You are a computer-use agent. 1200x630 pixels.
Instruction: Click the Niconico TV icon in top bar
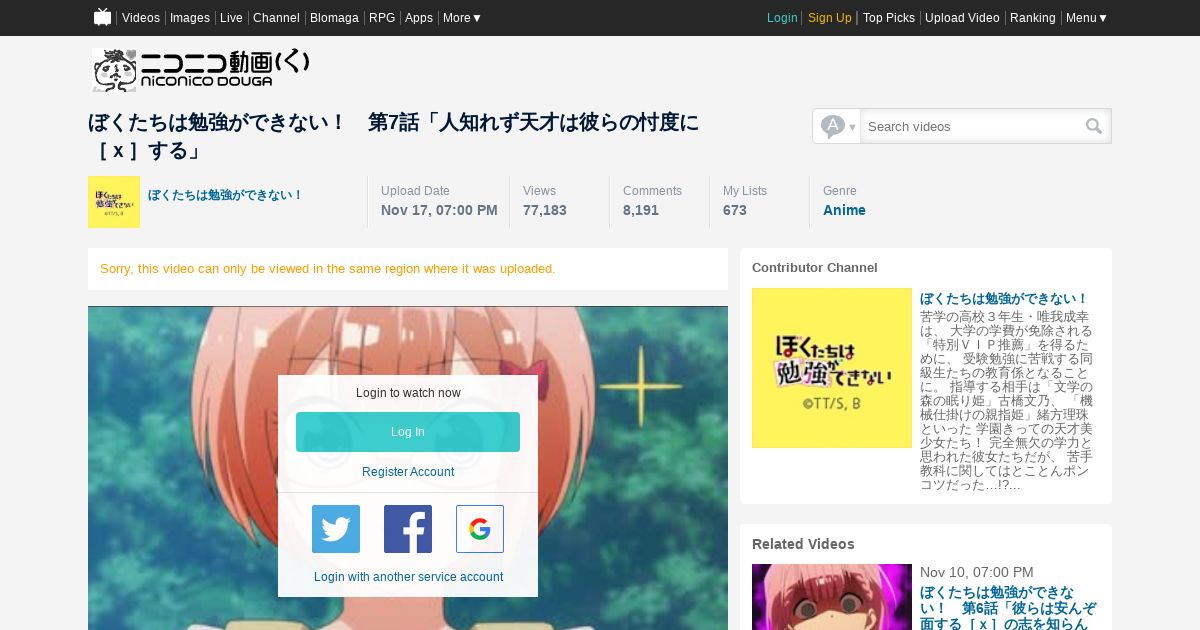coord(102,17)
